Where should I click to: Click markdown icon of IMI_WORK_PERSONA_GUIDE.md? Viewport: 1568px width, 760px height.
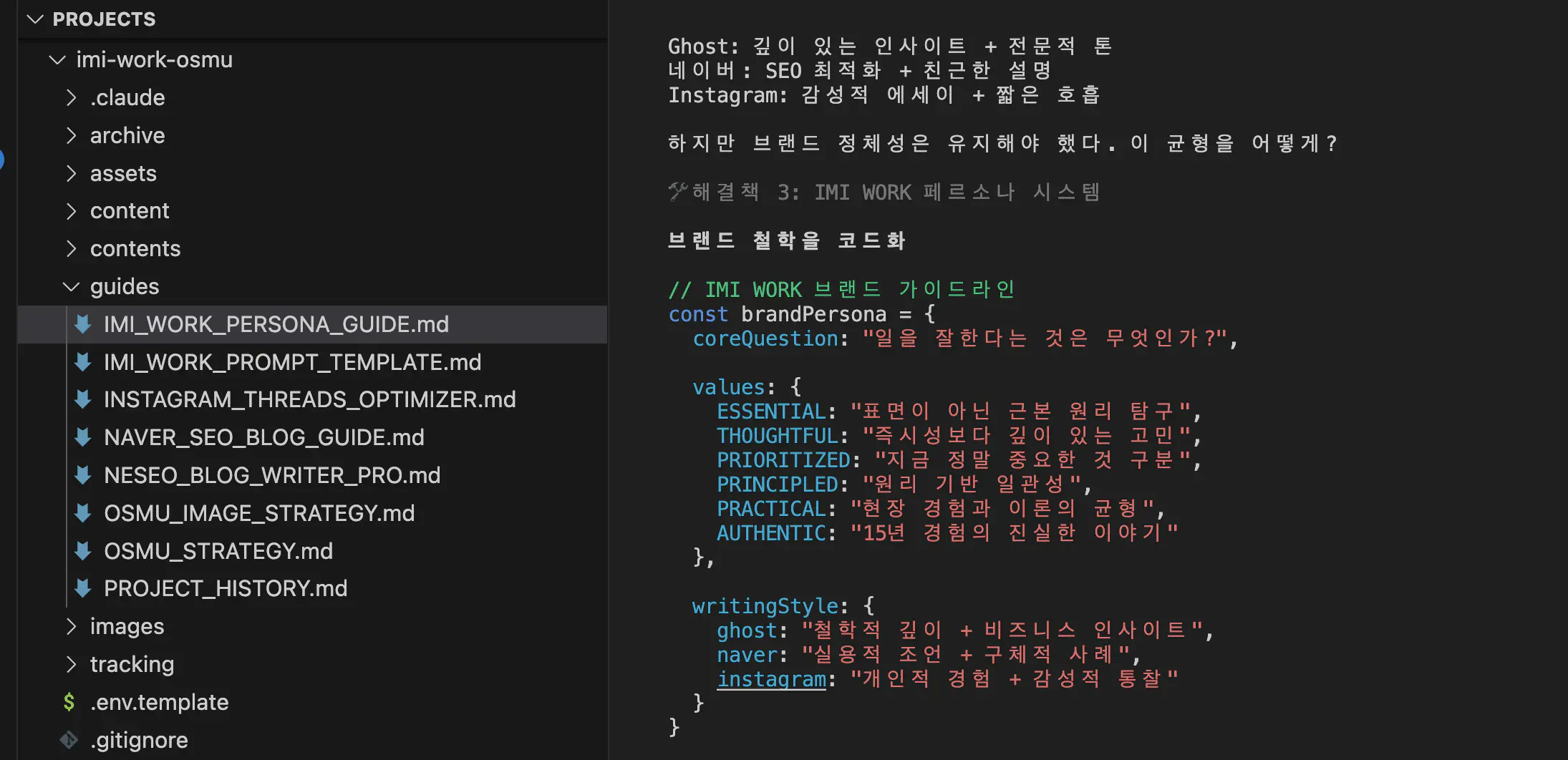[83, 324]
